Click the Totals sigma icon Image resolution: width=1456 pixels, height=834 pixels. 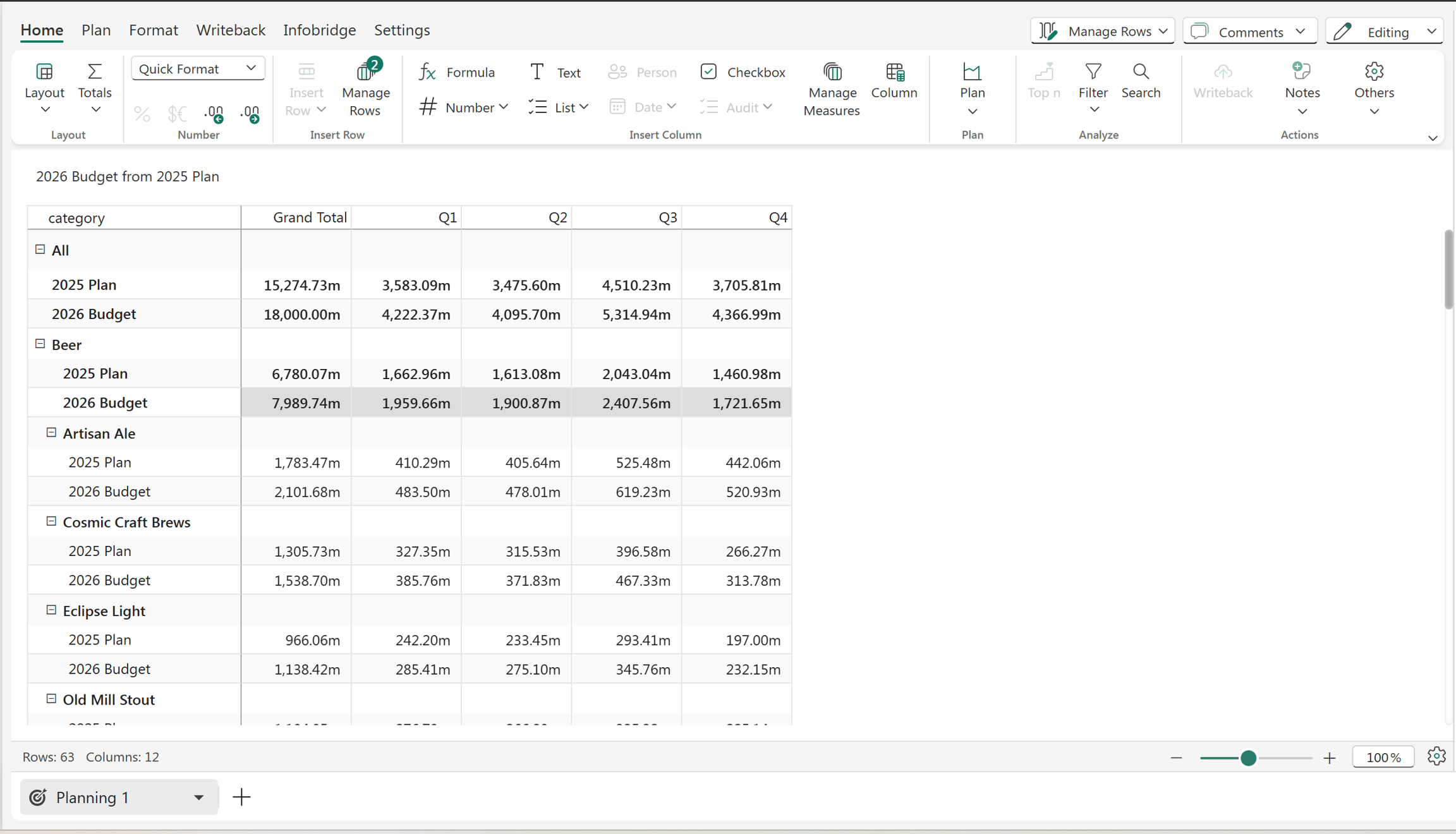[95, 71]
